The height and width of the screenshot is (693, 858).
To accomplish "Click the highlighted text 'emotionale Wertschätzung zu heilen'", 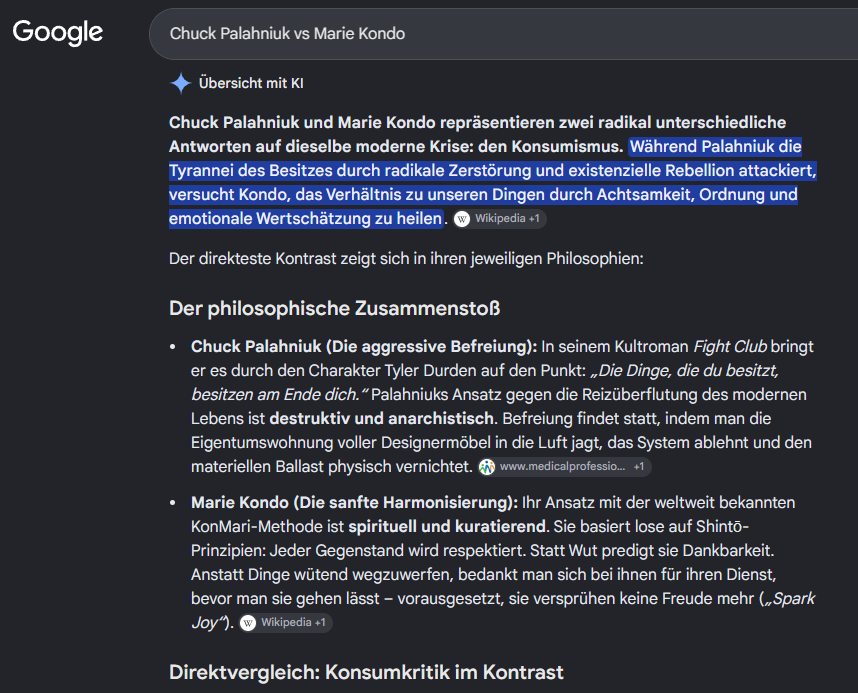I will point(305,219).
